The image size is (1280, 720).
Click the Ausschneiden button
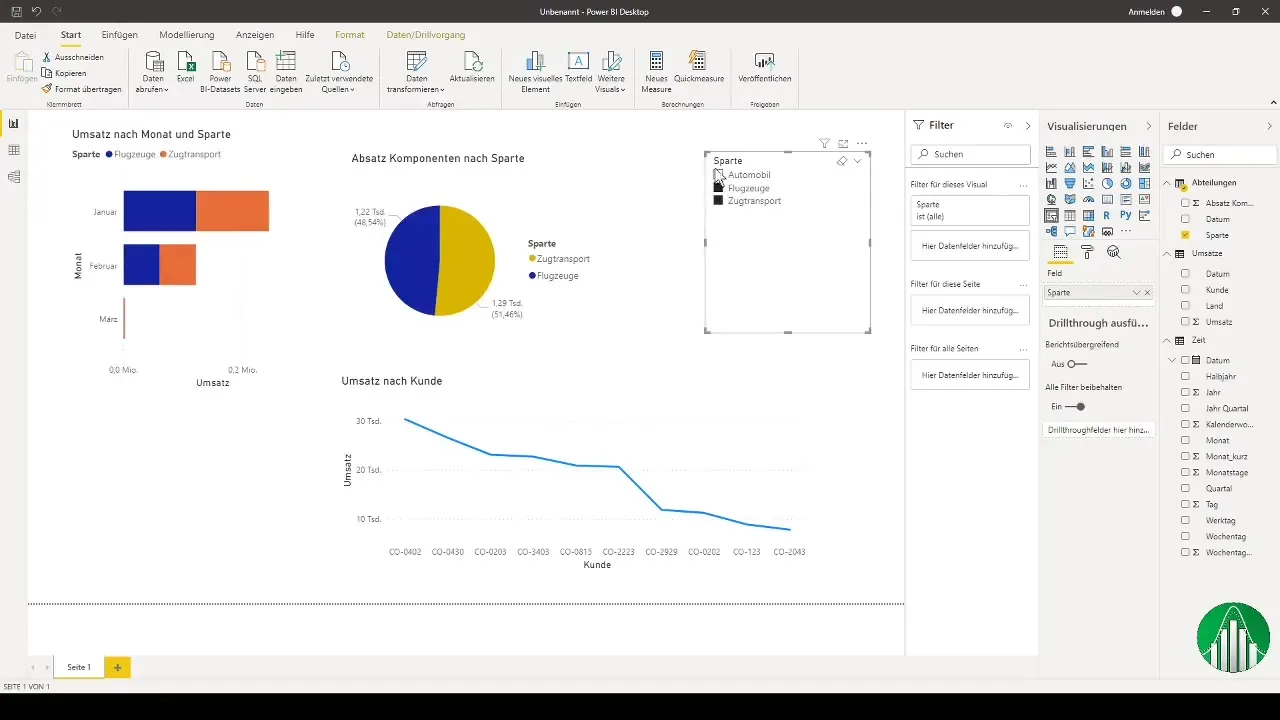(x=73, y=57)
